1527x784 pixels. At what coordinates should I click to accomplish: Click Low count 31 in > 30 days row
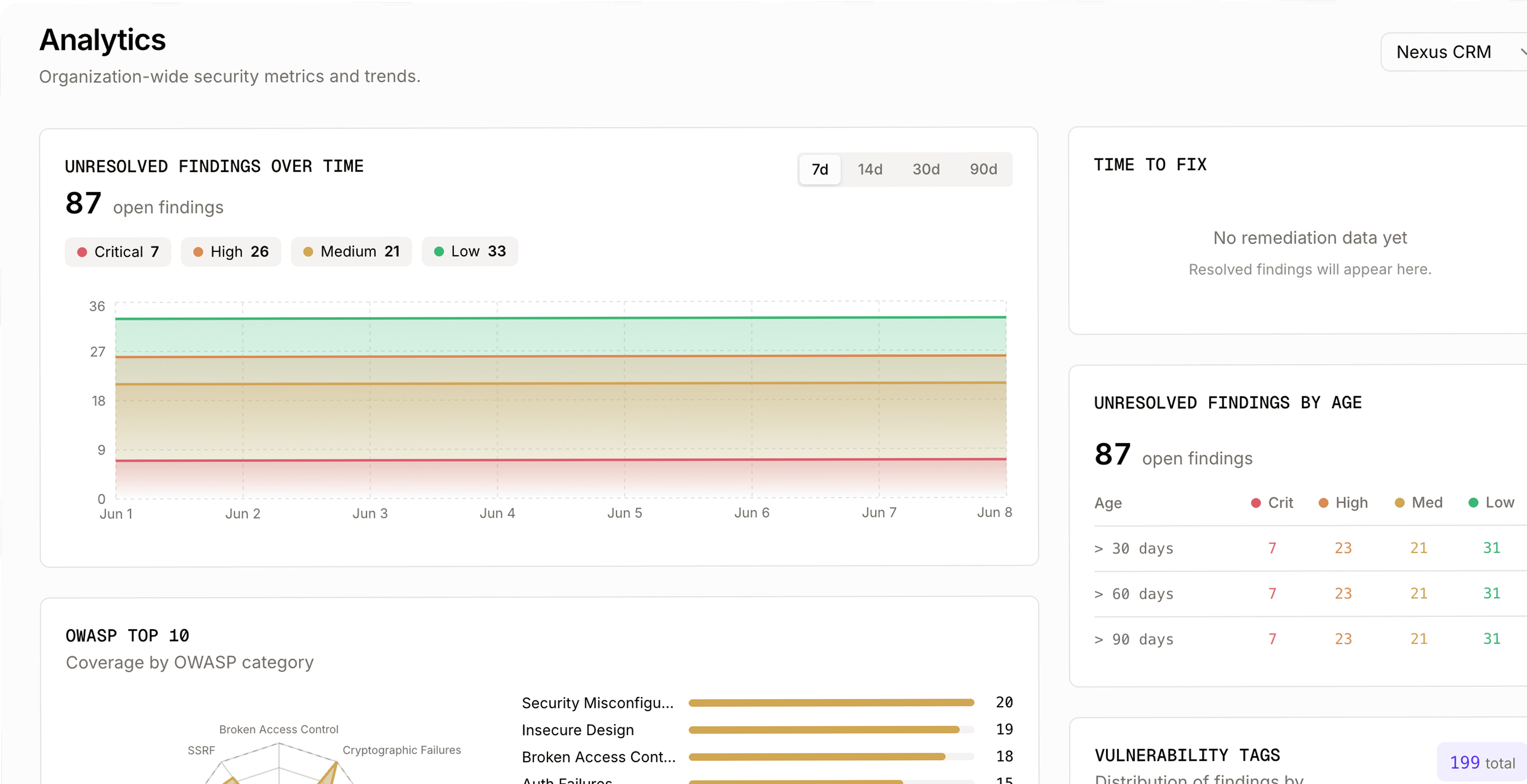[x=1492, y=548]
